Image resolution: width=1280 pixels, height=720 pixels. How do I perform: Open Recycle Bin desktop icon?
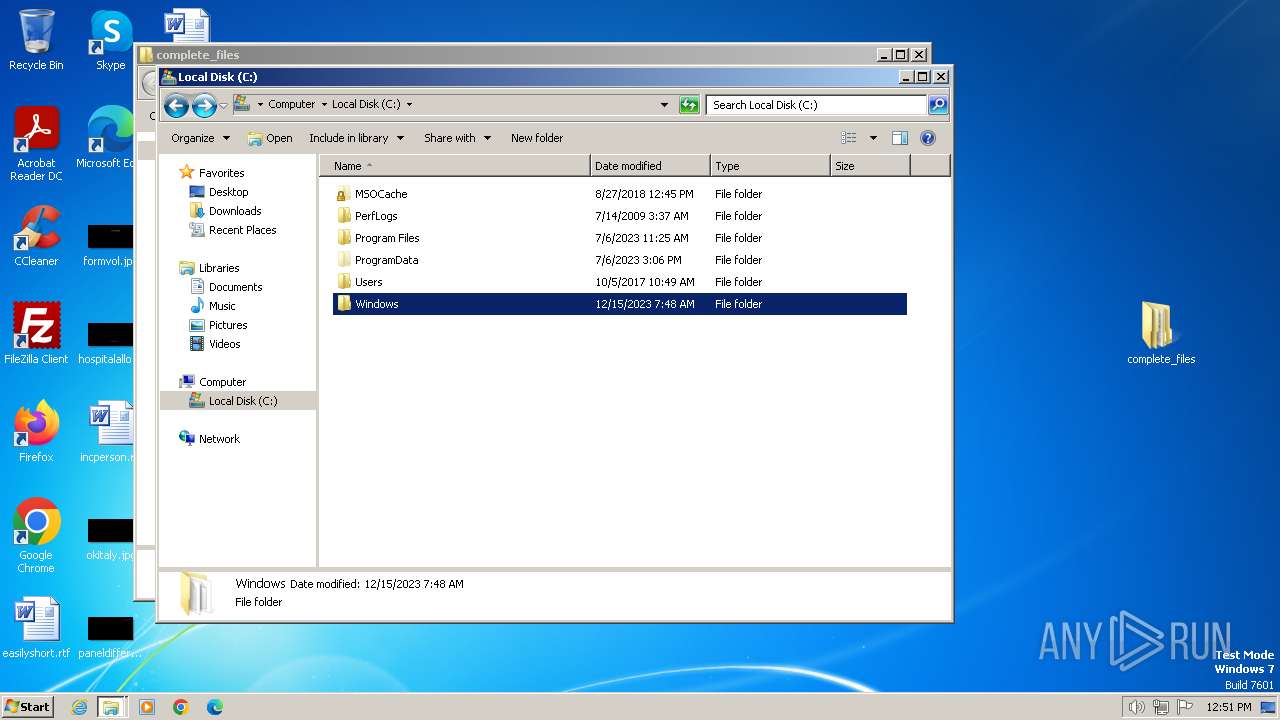coord(36,40)
